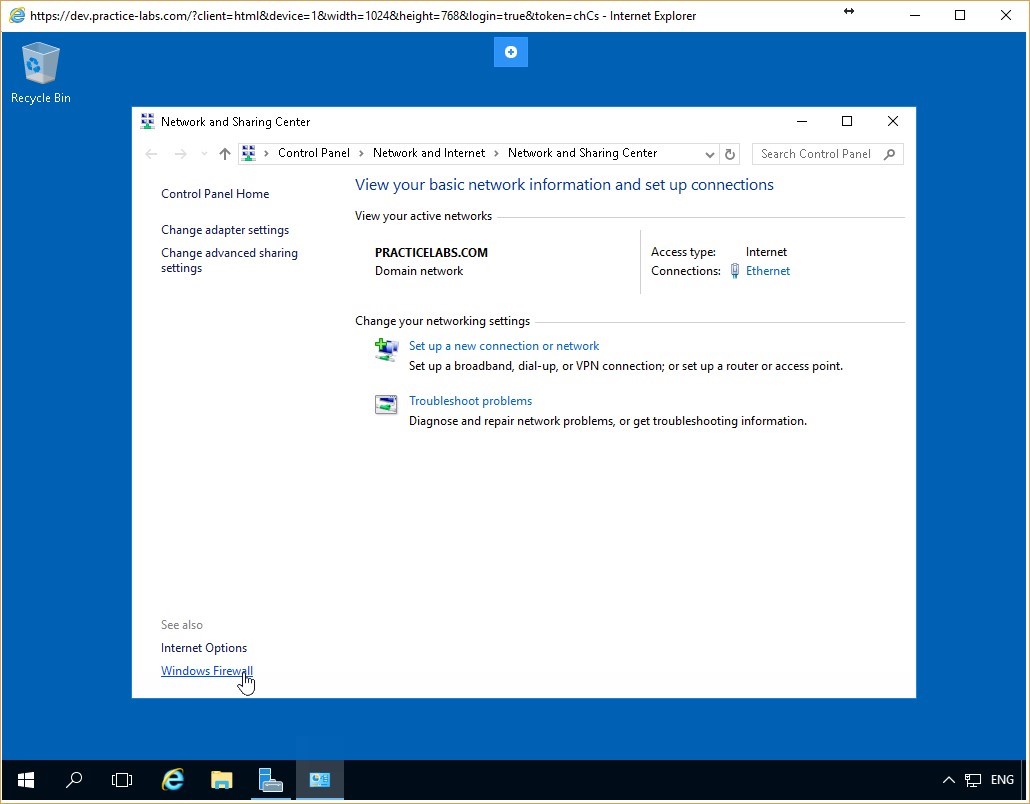Click the Up arrow navigation button
Screen dimensions: 1030x804
(x=225, y=154)
